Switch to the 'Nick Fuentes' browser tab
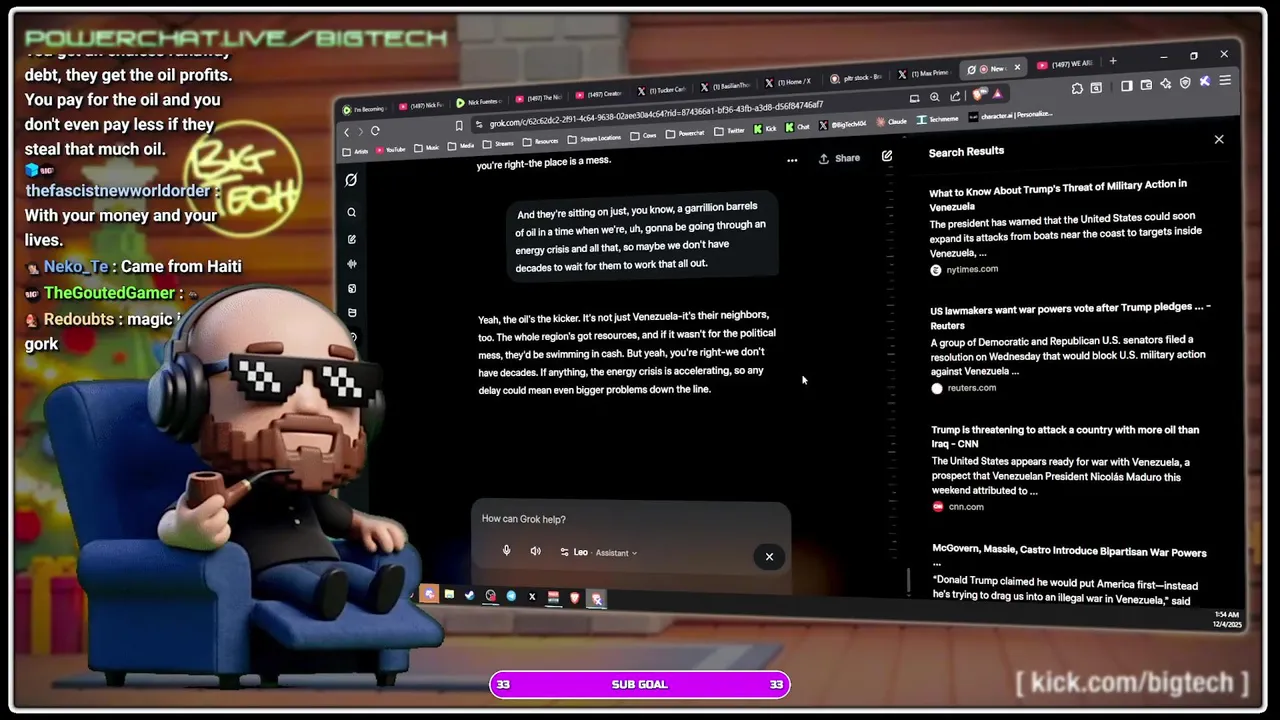The width and height of the screenshot is (1280, 720). pos(479,102)
